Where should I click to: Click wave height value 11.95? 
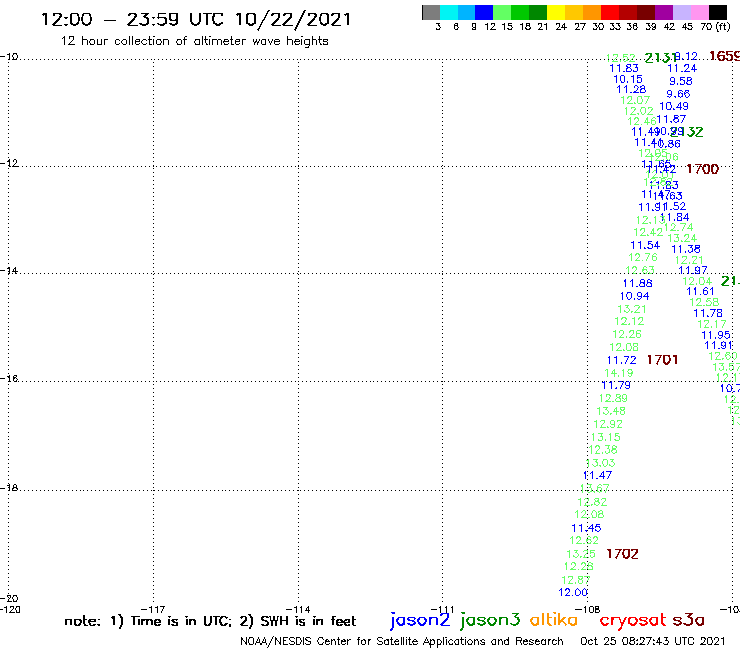click(x=716, y=335)
